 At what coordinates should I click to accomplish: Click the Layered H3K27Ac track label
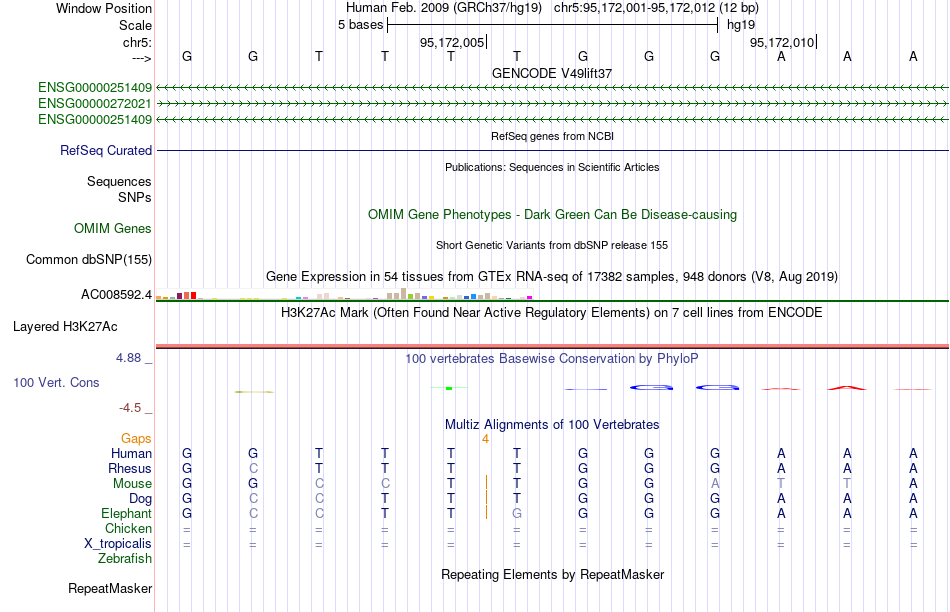tap(65, 327)
